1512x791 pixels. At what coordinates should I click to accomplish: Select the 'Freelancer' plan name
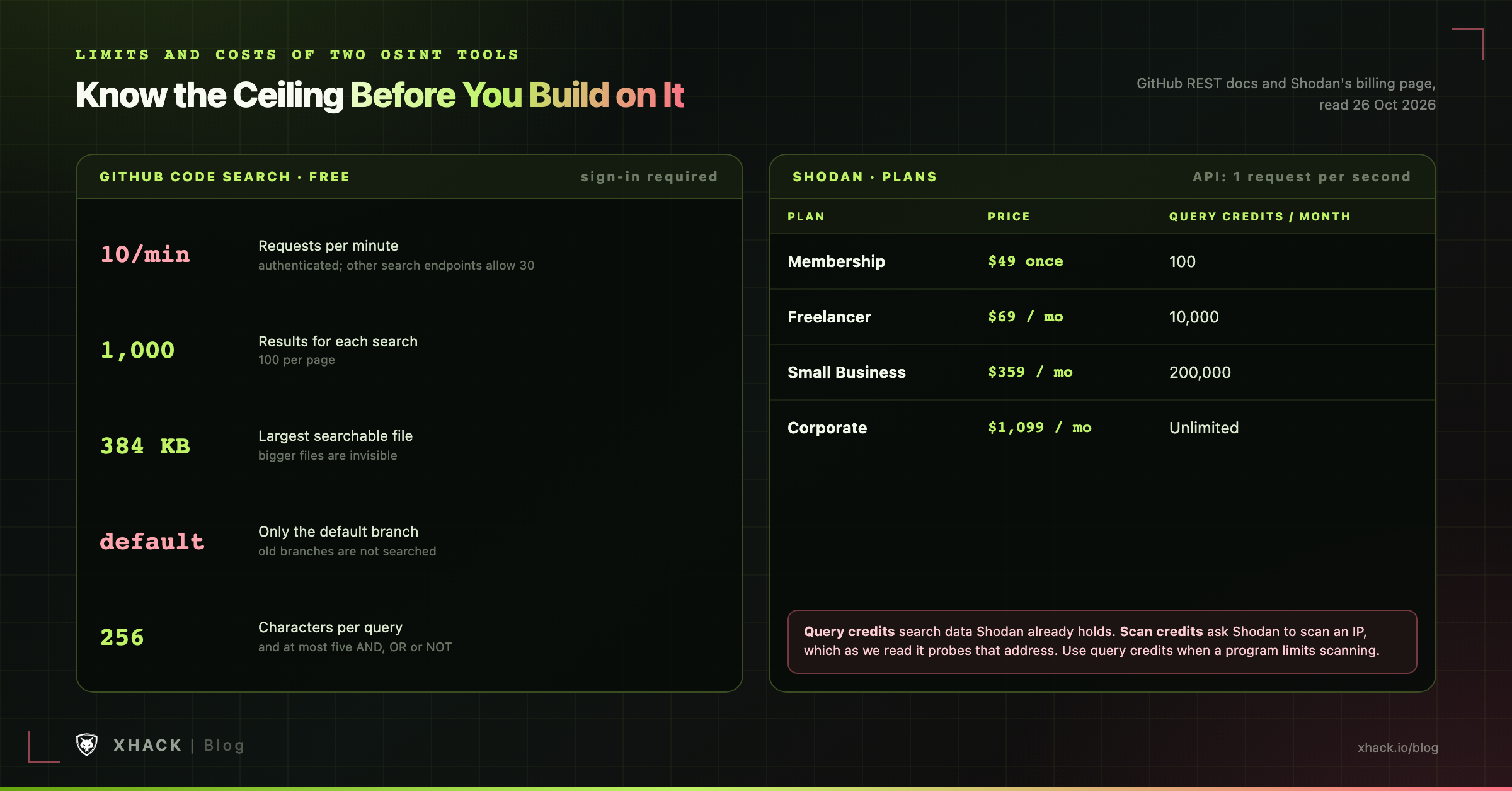(x=829, y=317)
